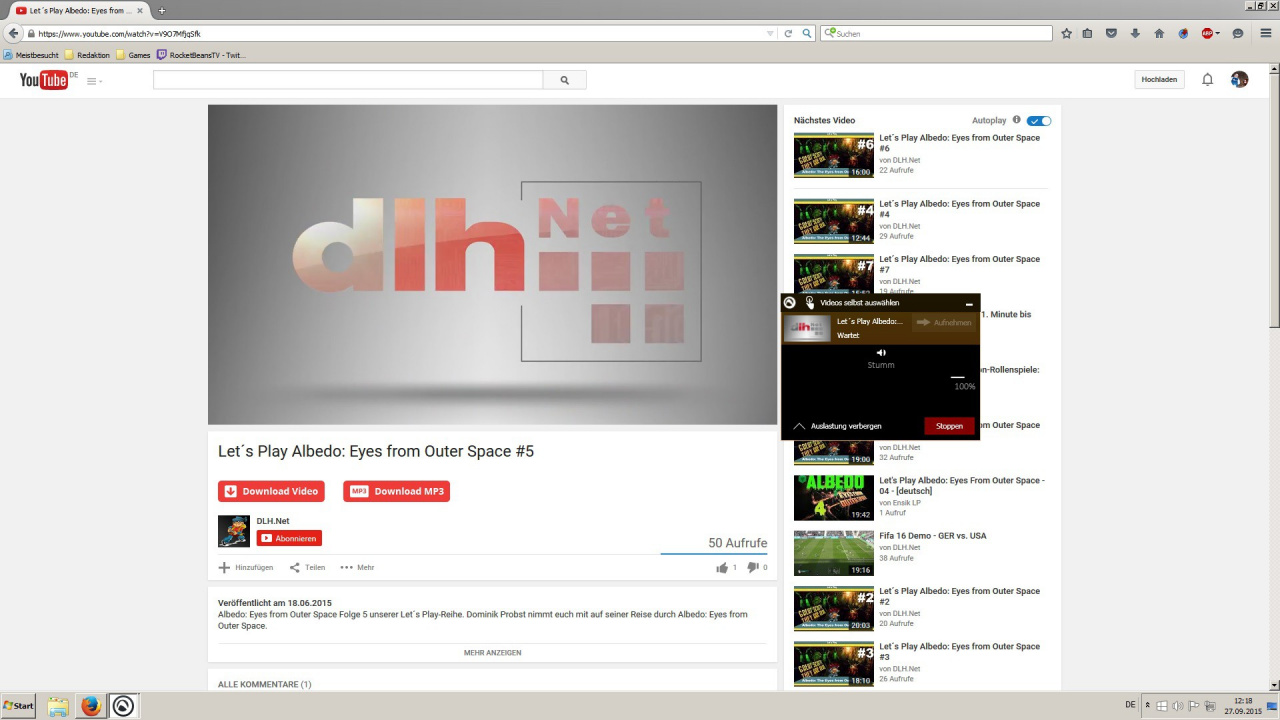Go to Firefox home page icon
Image resolution: width=1280 pixels, height=720 pixels.
pyautogui.click(x=1159, y=33)
